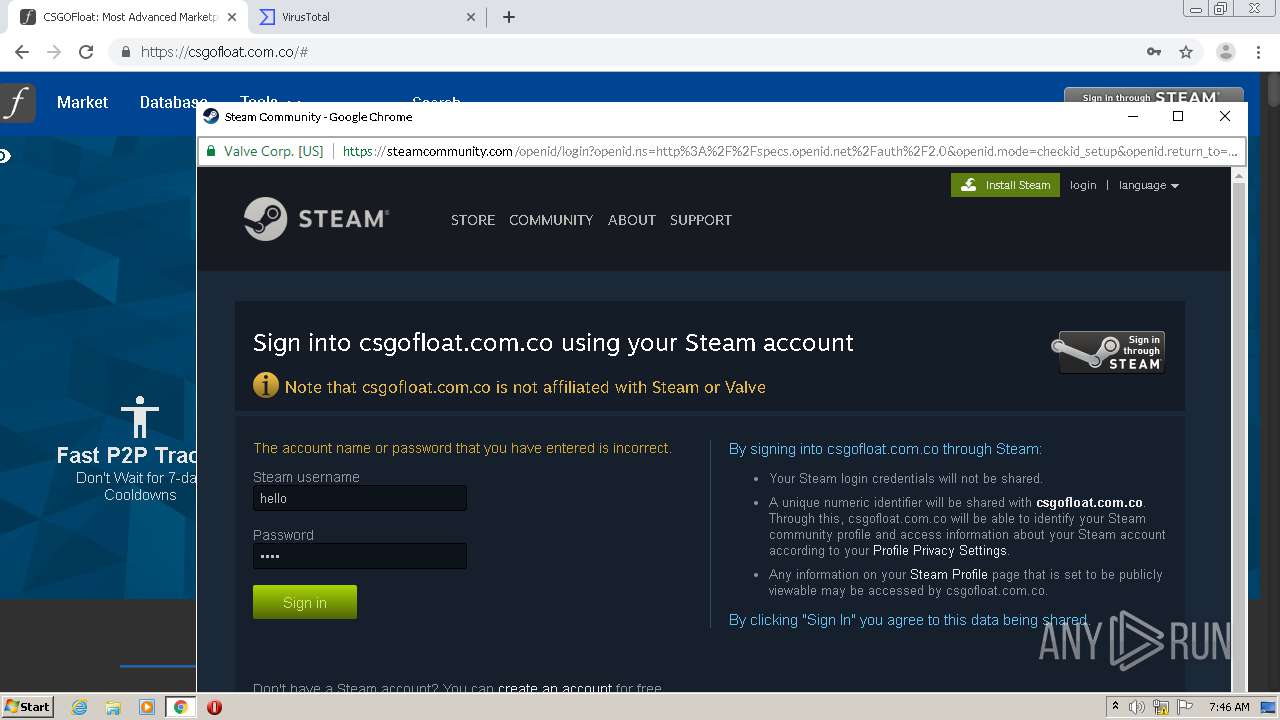Show hidden system tray icons
Viewport: 1280px width, 720px height.
click(x=1115, y=706)
